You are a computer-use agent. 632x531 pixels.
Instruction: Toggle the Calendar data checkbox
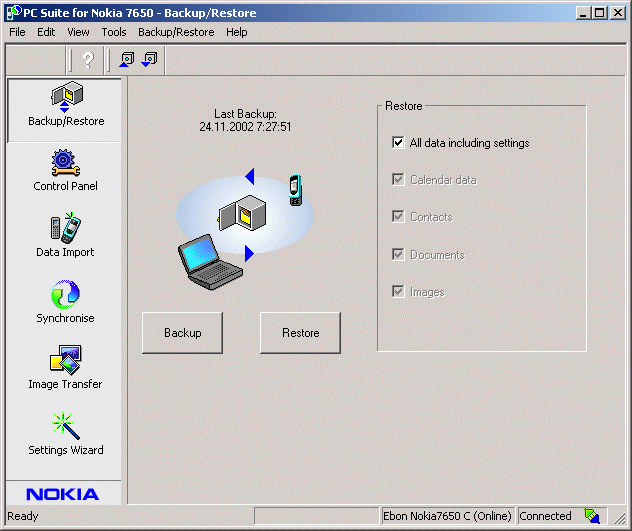click(398, 179)
